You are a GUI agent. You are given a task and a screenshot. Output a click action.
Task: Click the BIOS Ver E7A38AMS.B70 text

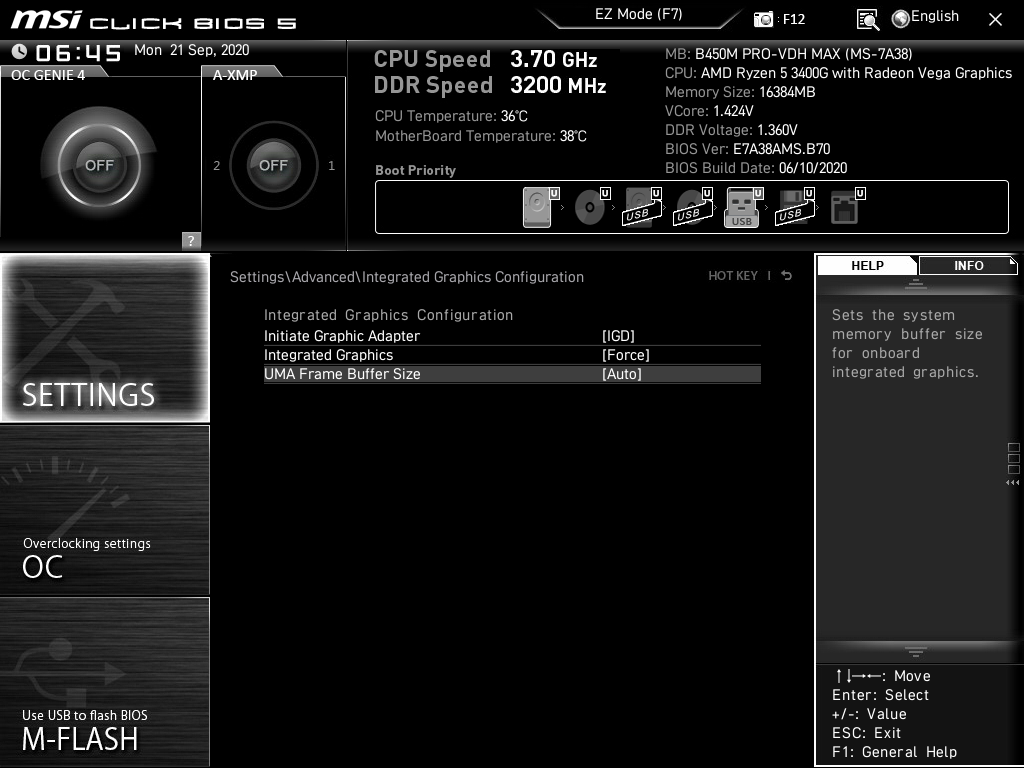[747, 149]
